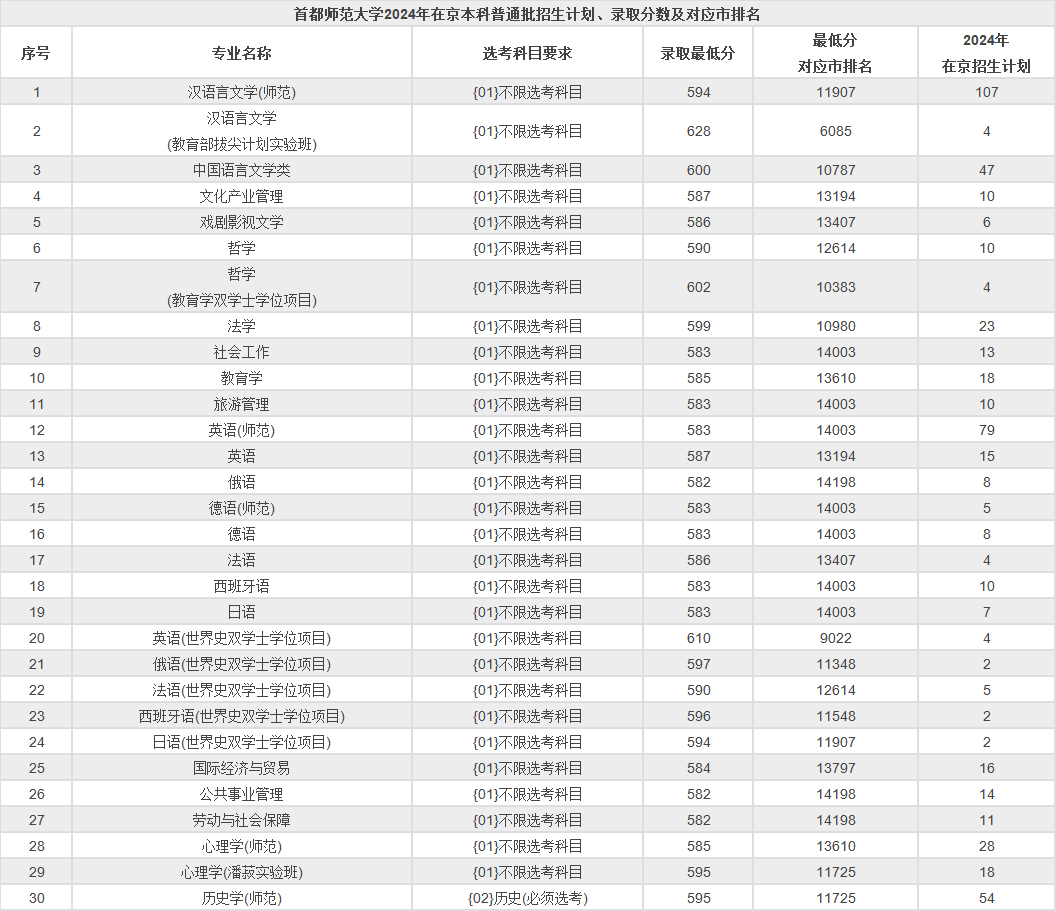Click major 日语(世界史双学士学位项目)
Image resolution: width=1056 pixels, height=911 pixels.
click(242, 742)
